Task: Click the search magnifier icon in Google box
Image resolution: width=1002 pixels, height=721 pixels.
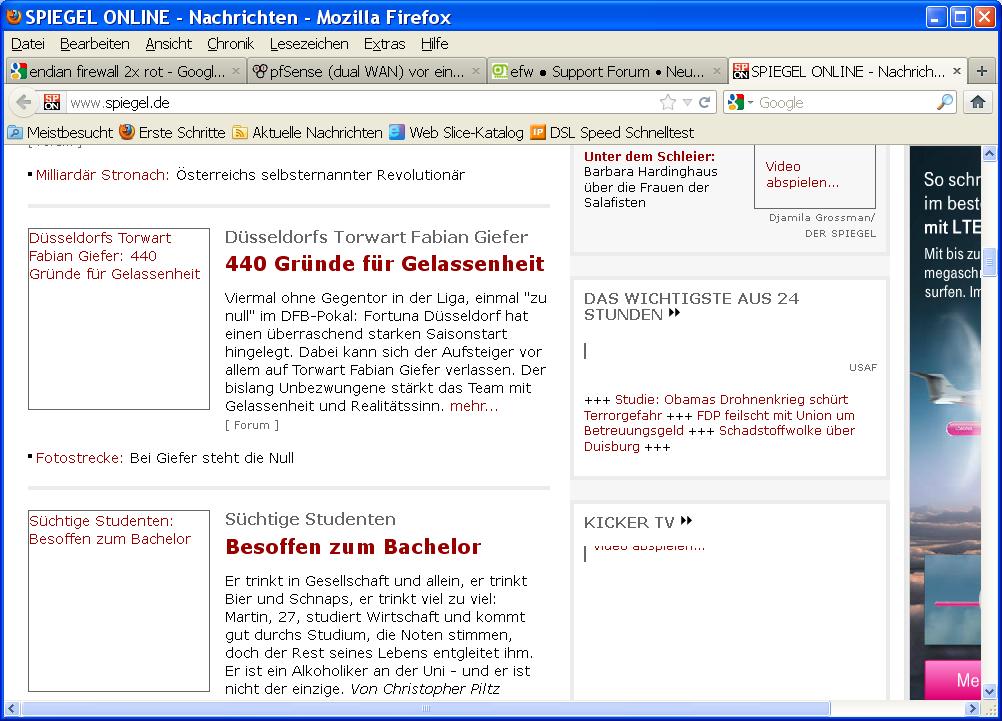Action: (x=944, y=102)
